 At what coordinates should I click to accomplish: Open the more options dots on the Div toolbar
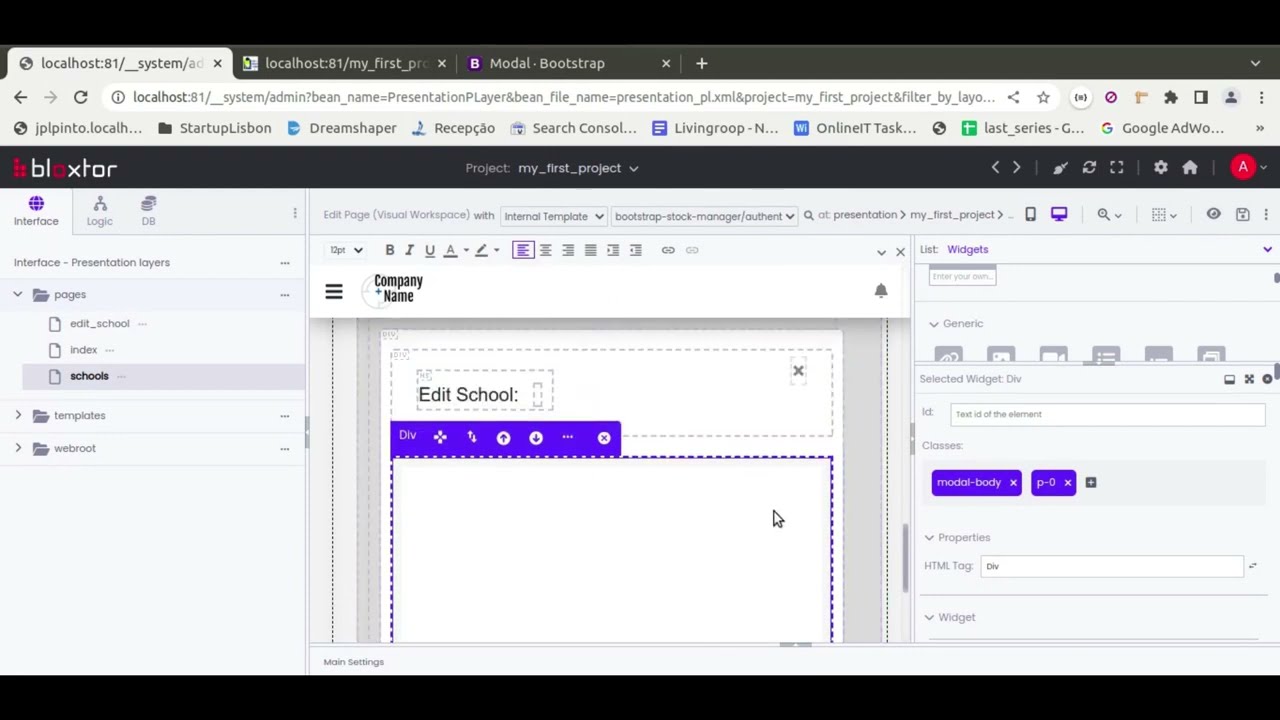(x=568, y=437)
